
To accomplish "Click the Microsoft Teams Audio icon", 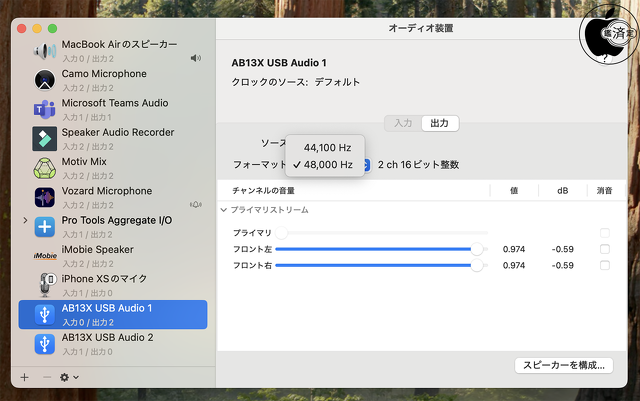I will point(45,109).
